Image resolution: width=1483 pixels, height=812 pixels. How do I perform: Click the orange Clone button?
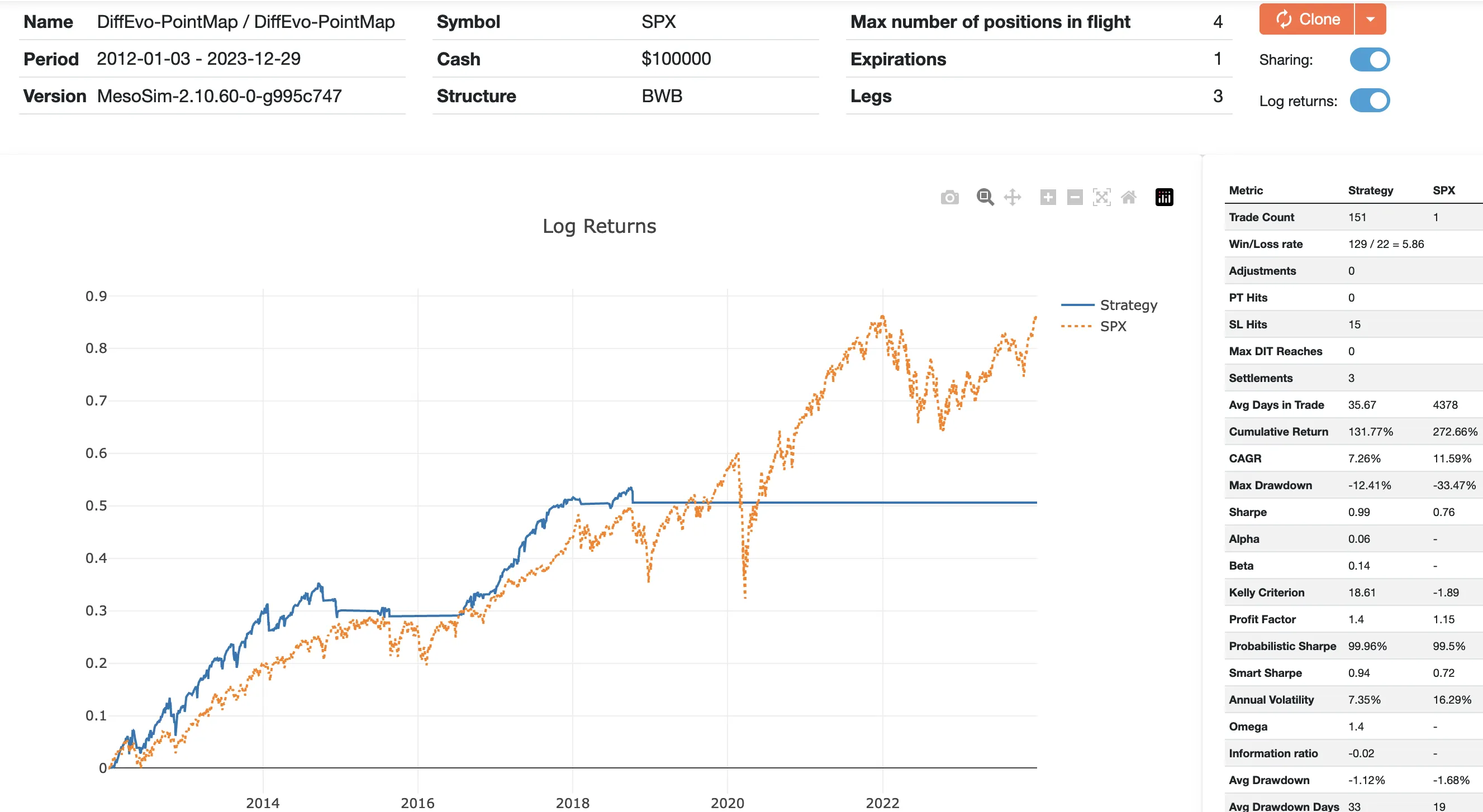coord(1307,20)
